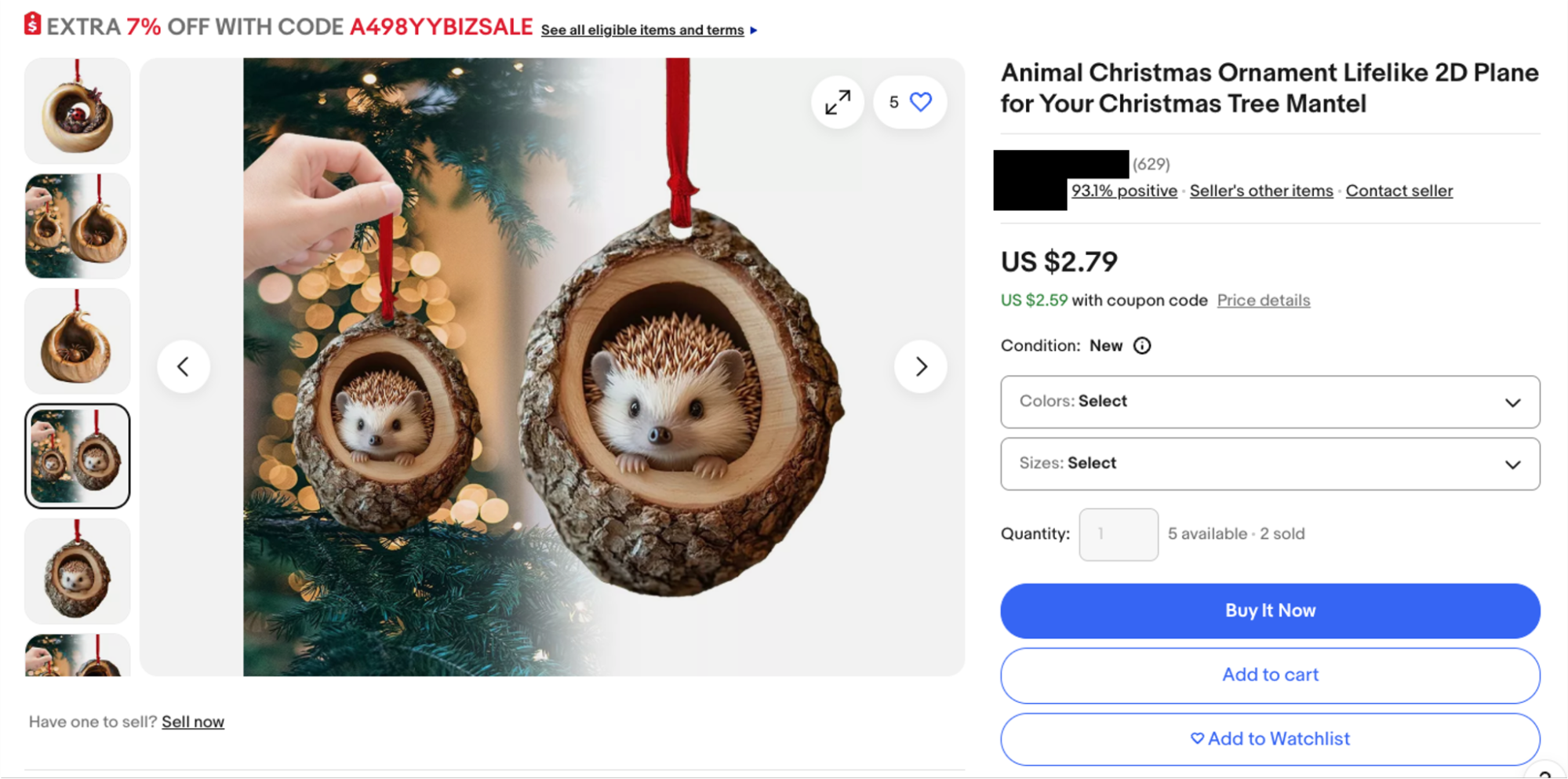Open See all eligible items and terms

pos(642,30)
